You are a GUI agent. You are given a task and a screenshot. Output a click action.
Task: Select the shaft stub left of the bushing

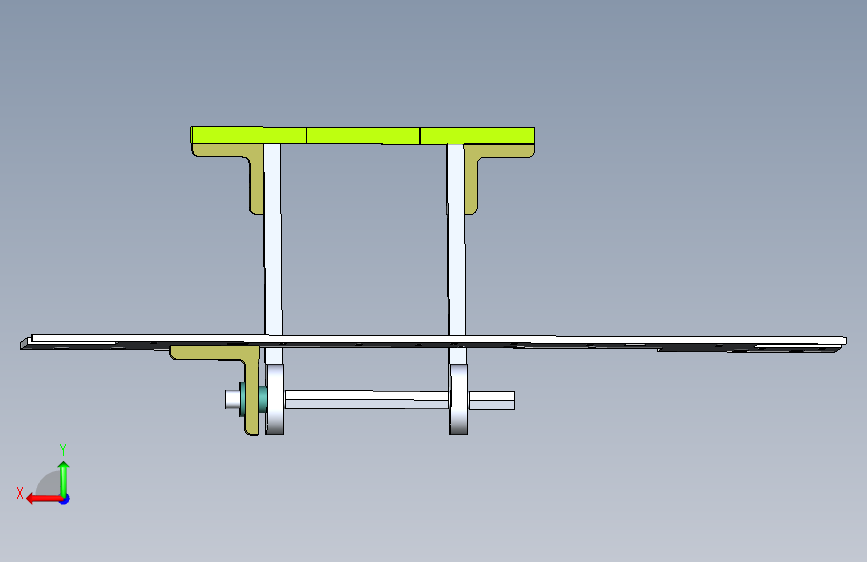coord(232,399)
